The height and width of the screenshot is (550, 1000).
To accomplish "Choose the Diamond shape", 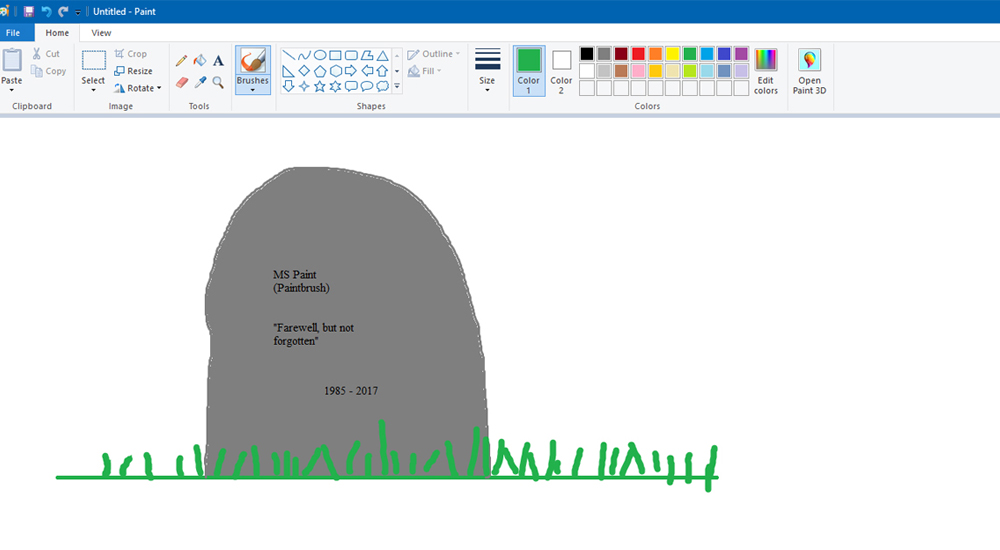I will pos(304,71).
